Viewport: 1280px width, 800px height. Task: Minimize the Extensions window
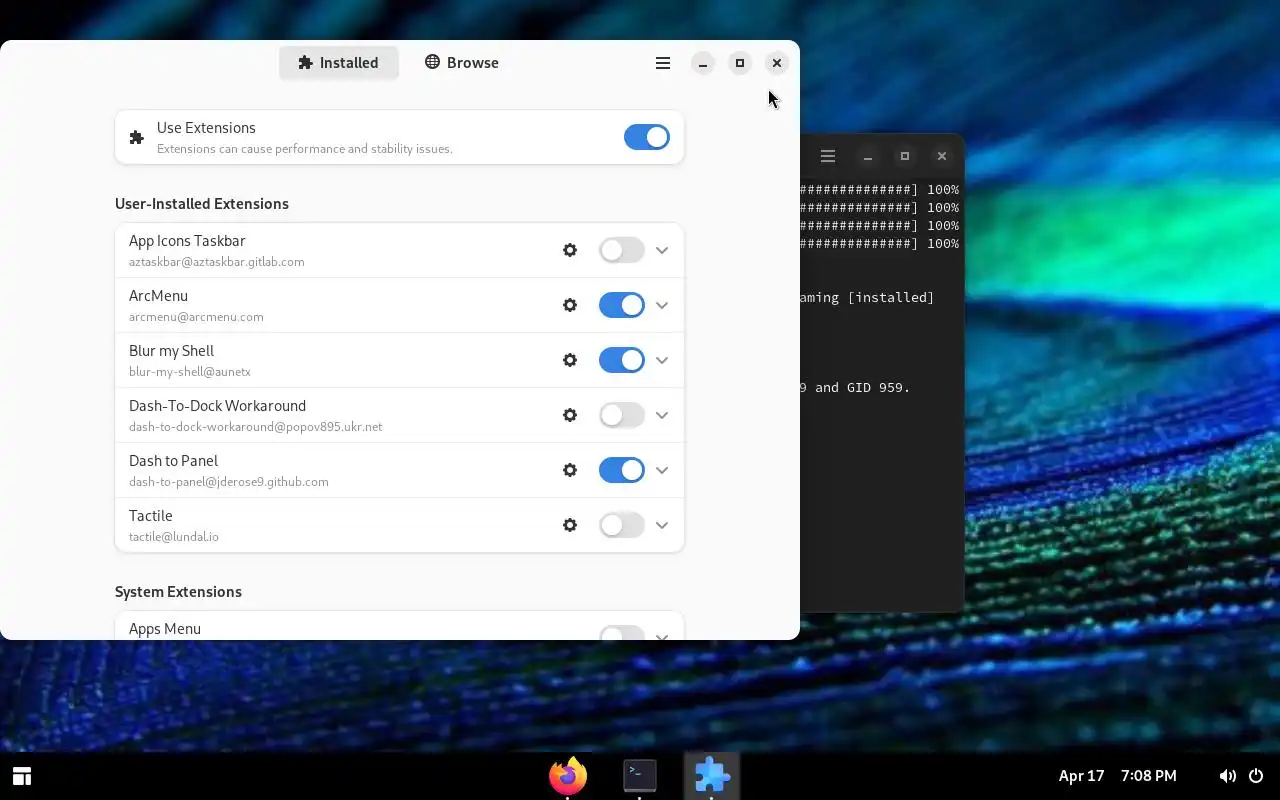tap(703, 63)
